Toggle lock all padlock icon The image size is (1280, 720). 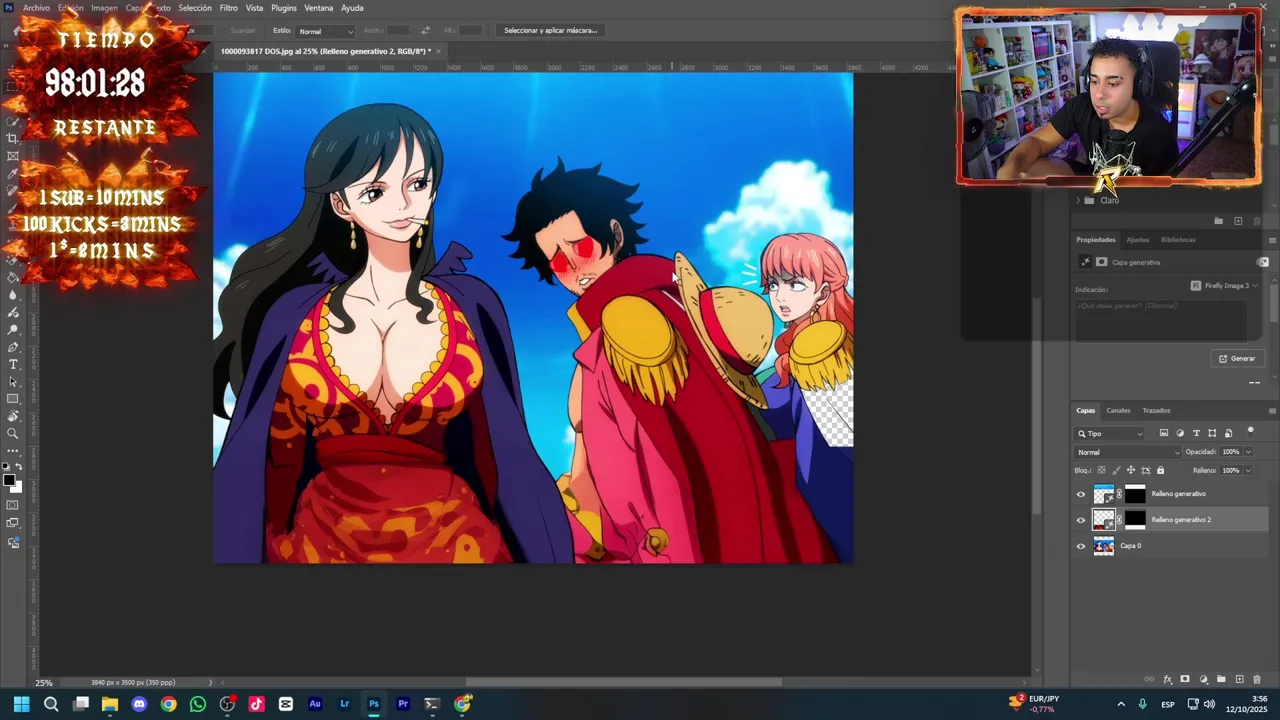pos(1160,470)
